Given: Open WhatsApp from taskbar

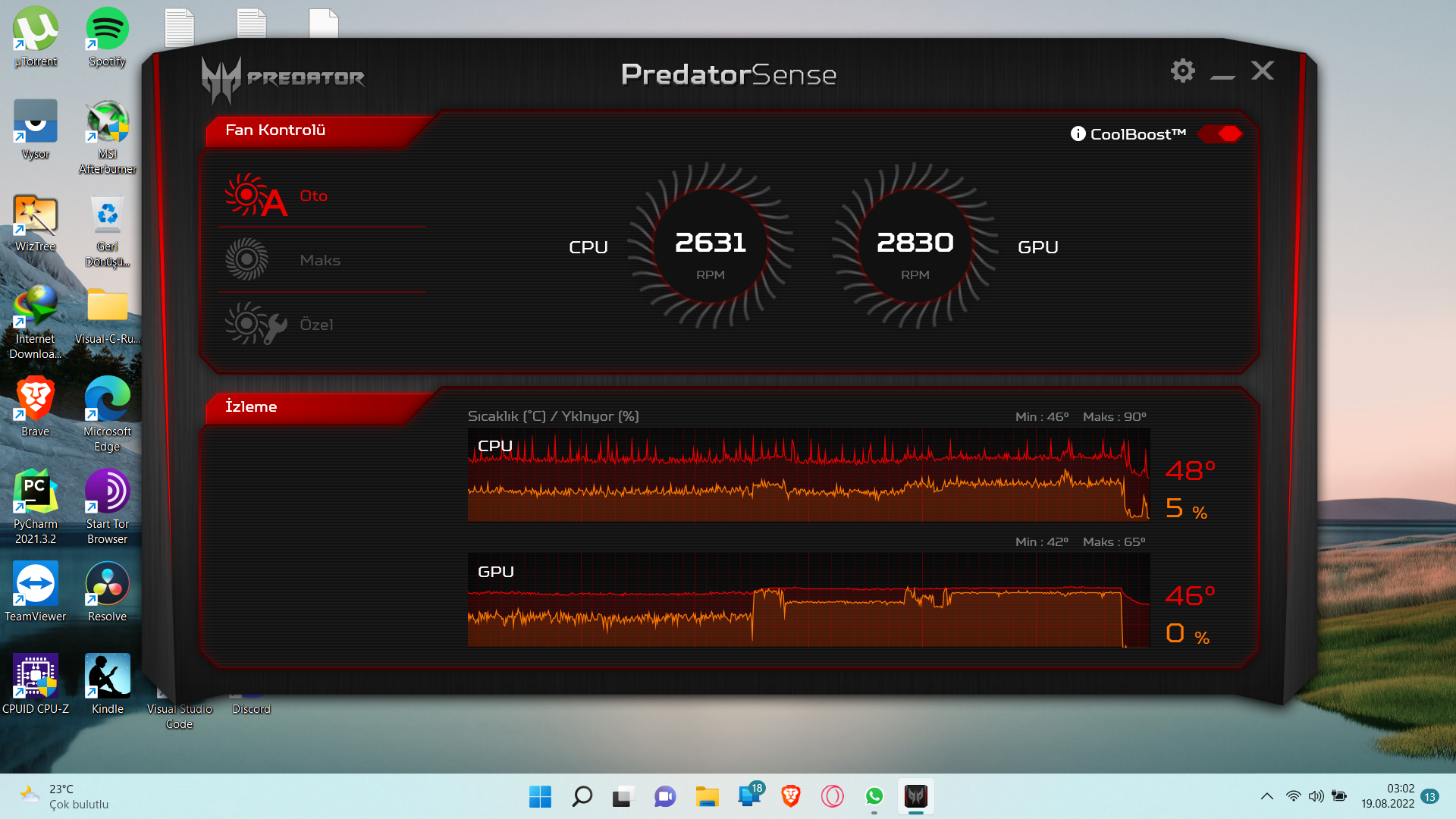Looking at the screenshot, I should coord(874,796).
